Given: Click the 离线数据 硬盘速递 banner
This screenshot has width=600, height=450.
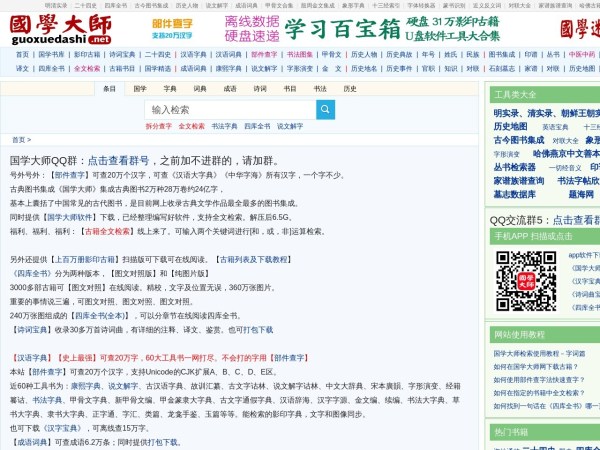Looking at the screenshot, I should coord(251,27).
